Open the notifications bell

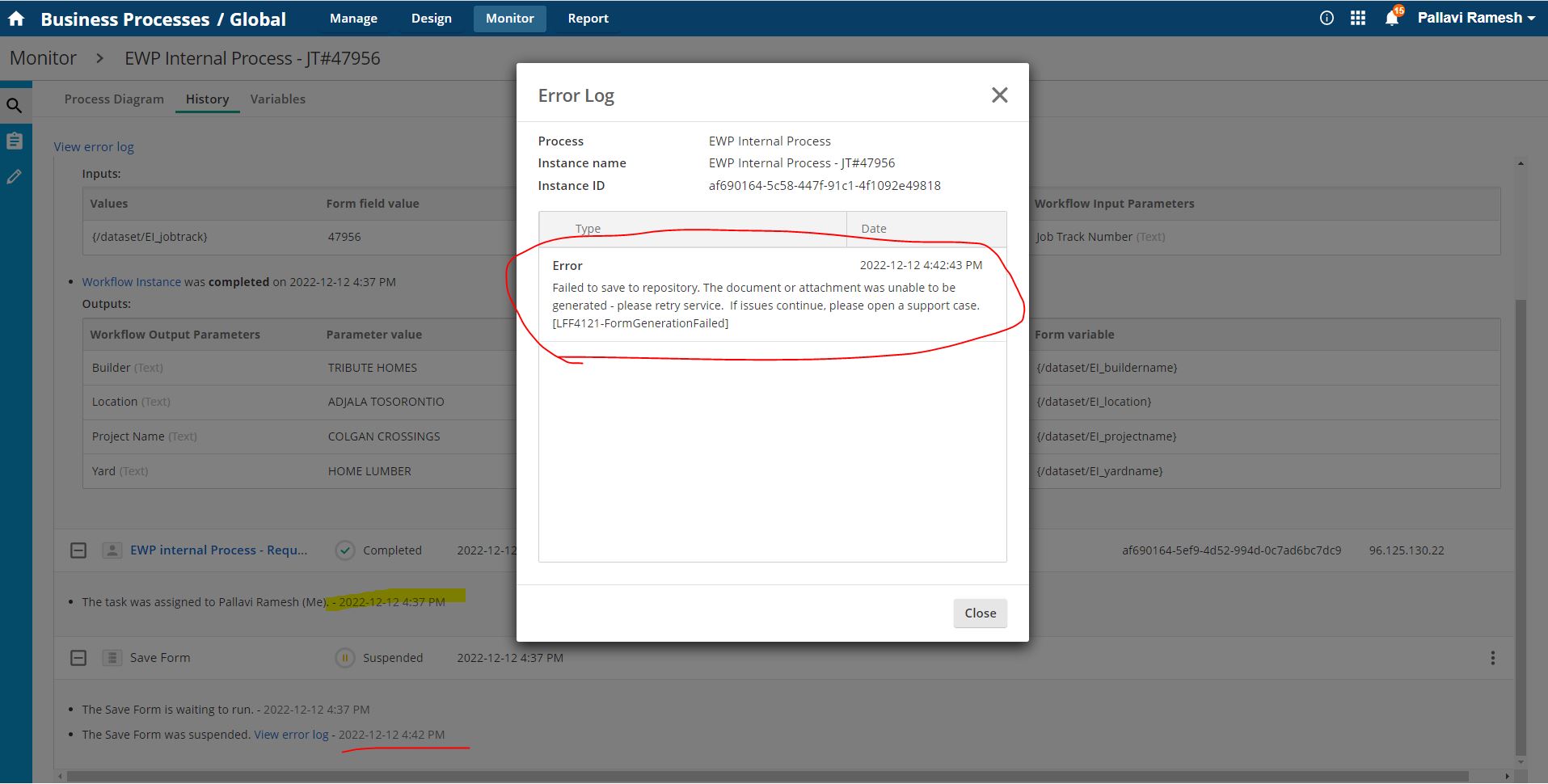1392,19
